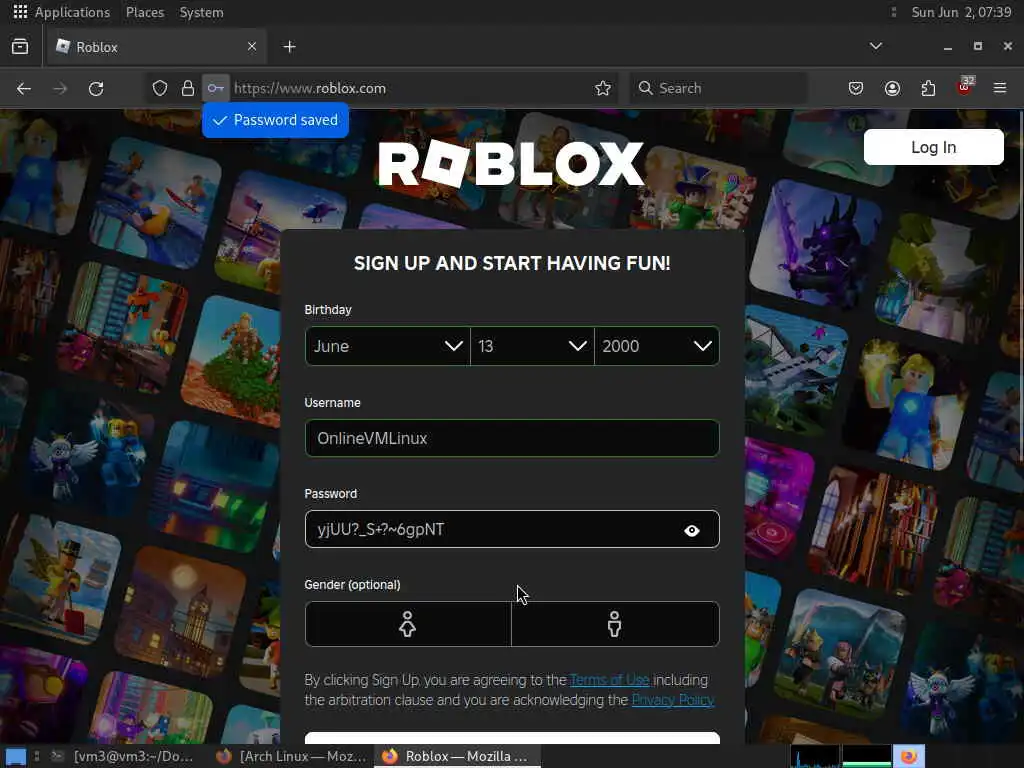Switch to the vm3 terminal taskbar item

(123, 756)
